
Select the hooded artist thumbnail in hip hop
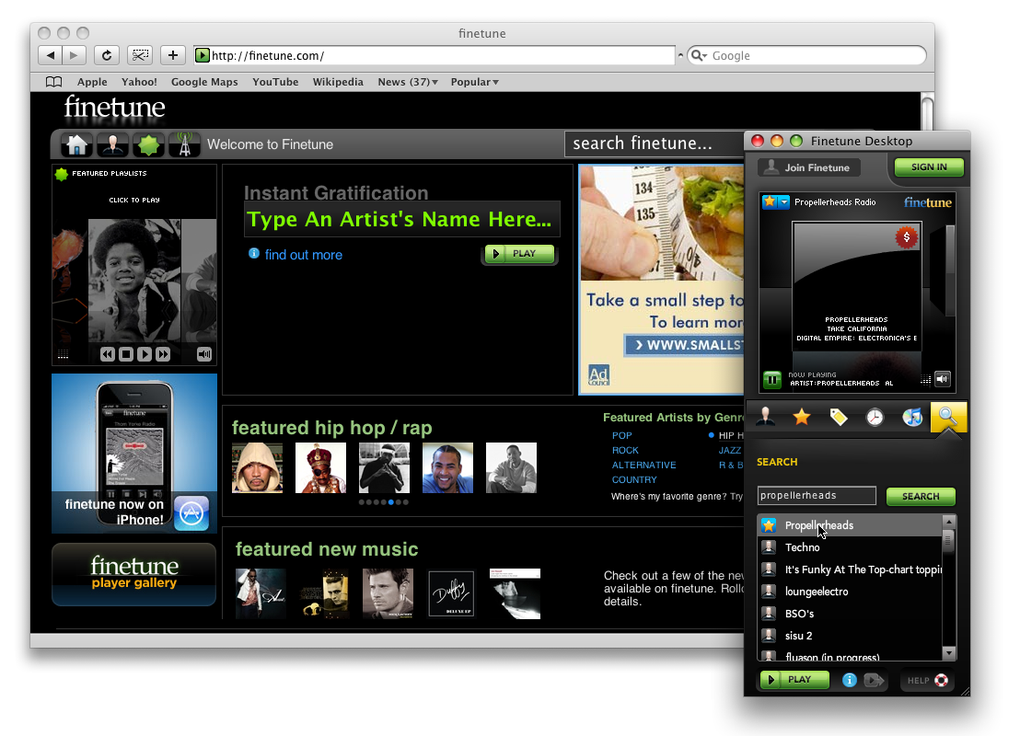[x=258, y=468]
